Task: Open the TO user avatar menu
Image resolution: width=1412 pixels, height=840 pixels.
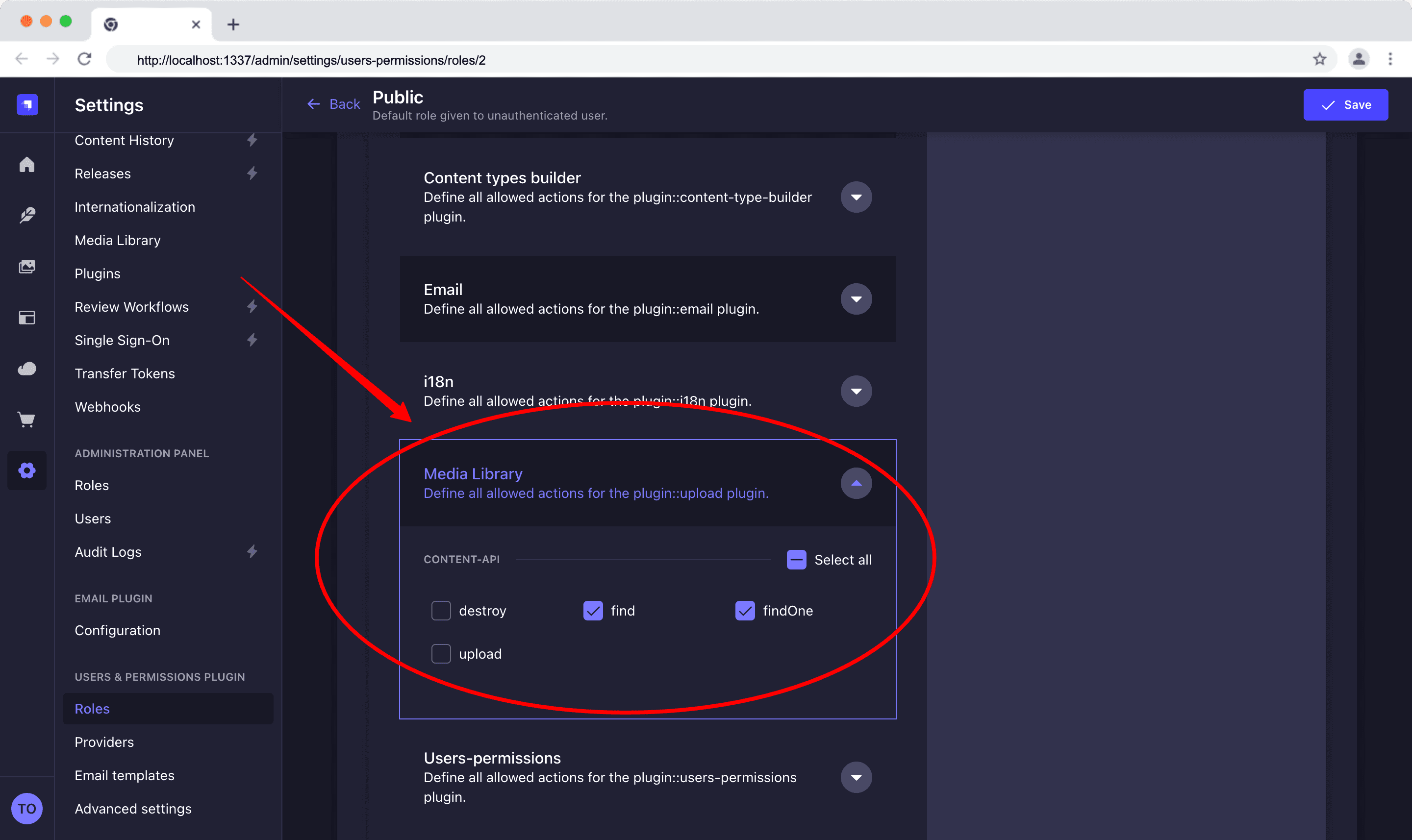Action: [27, 808]
